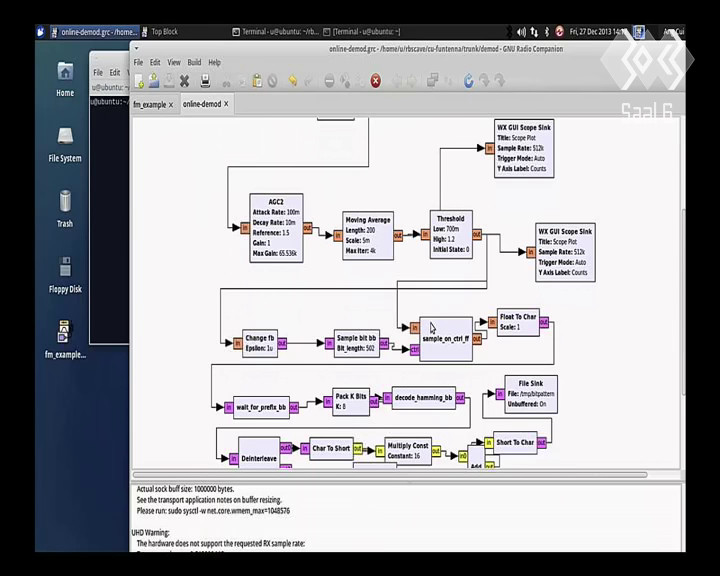Click the volume speaker tray icon

522,32
